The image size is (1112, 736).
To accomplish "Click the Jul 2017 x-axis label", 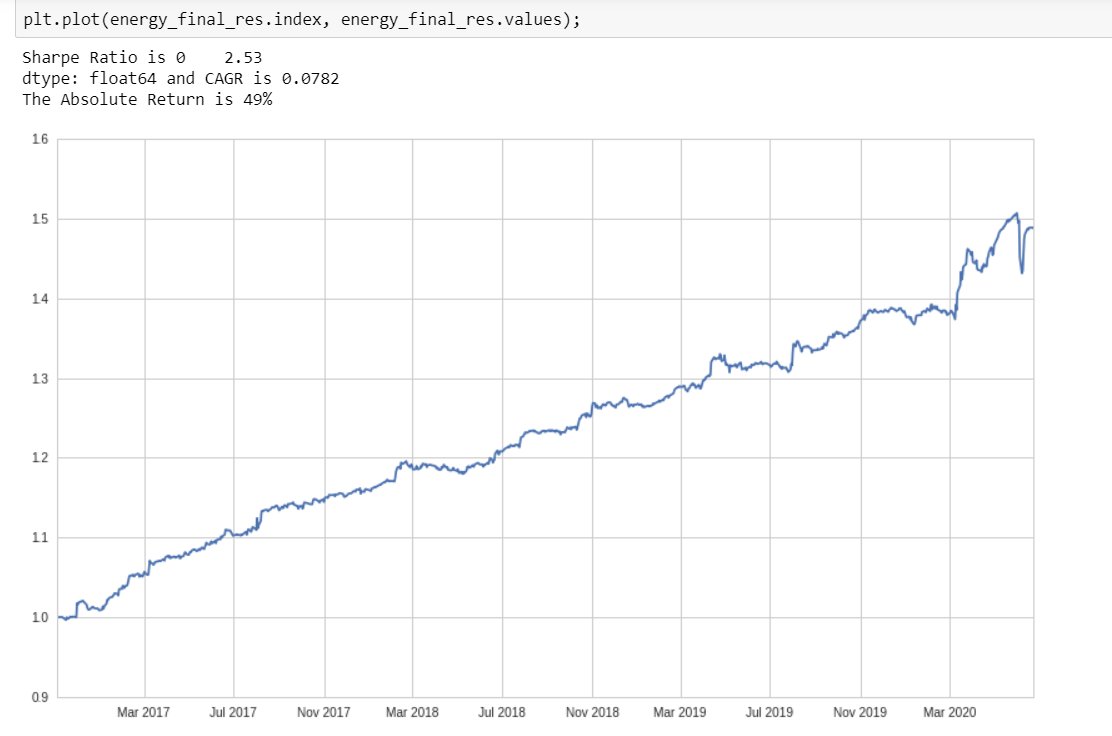I will (231, 712).
